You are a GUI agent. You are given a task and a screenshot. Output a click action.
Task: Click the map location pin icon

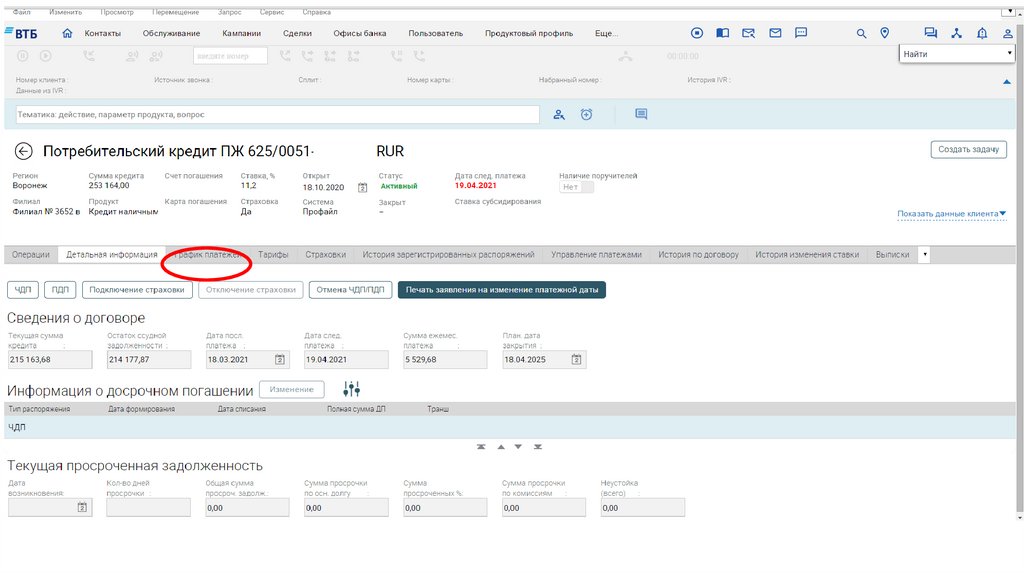885,33
